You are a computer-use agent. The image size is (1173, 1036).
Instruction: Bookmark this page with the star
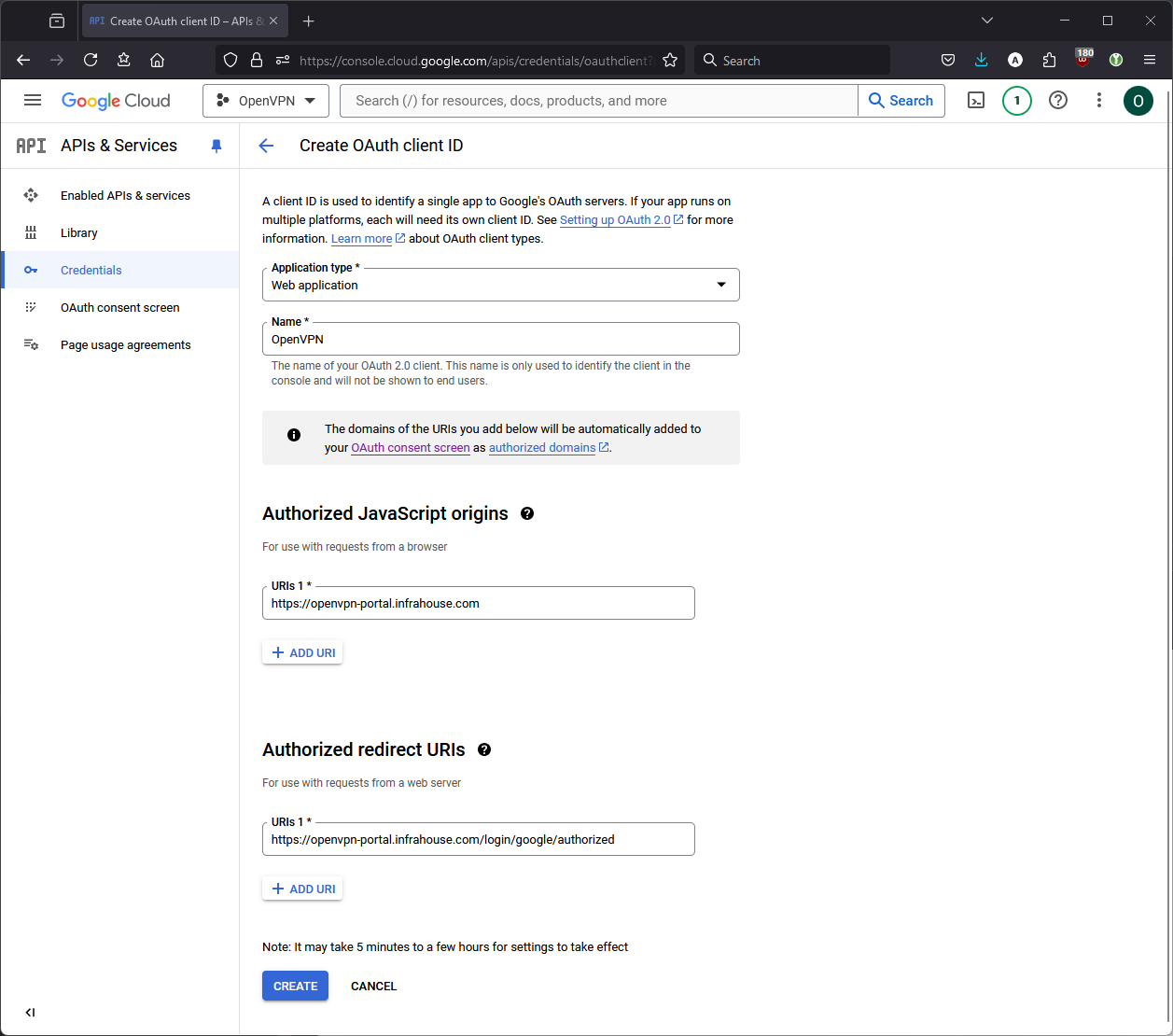click(x=670, y=60)
